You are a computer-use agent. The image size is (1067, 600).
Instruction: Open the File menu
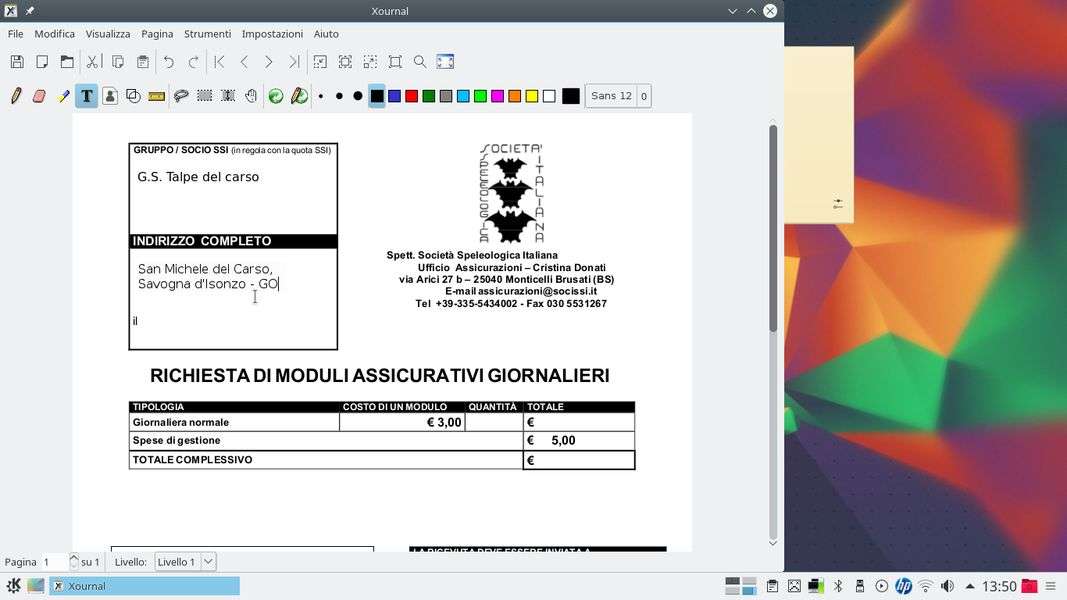16,33
